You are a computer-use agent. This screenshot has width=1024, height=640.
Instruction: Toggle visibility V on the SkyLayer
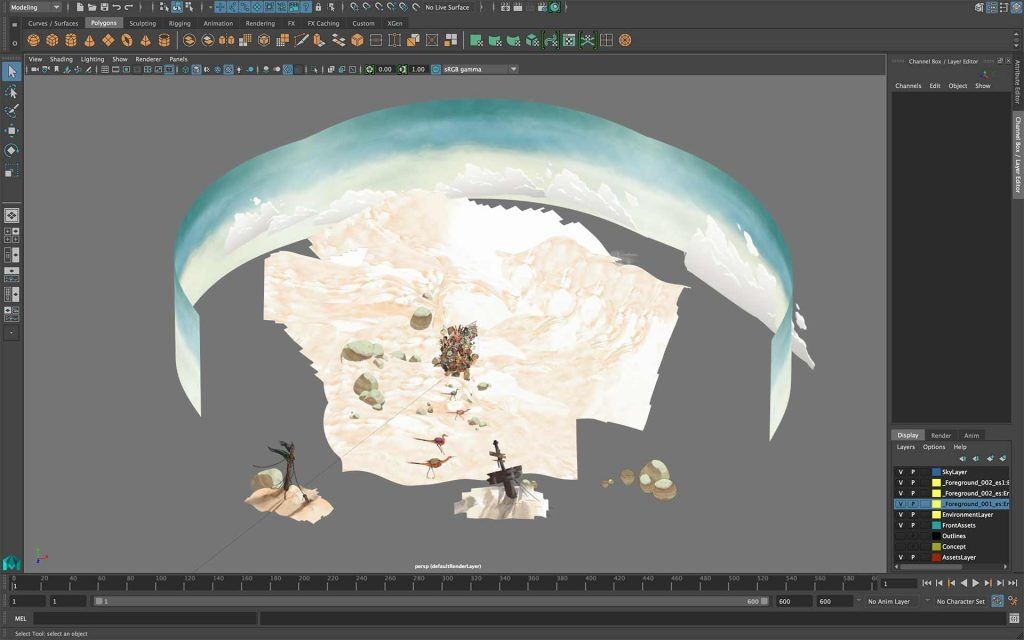click(900, 471)
